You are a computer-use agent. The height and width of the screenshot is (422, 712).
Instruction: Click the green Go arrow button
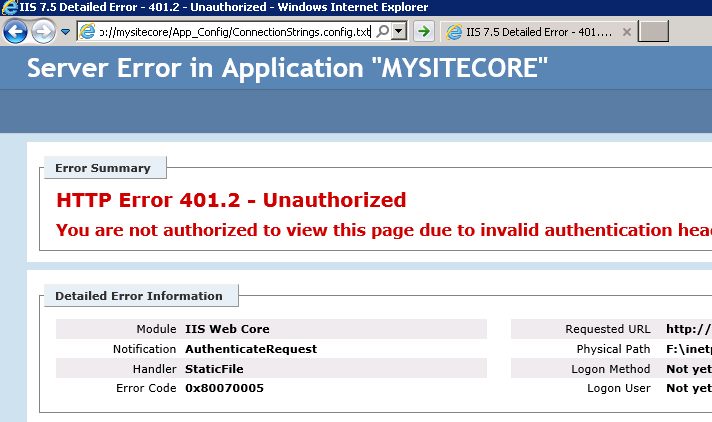(424, 31)
